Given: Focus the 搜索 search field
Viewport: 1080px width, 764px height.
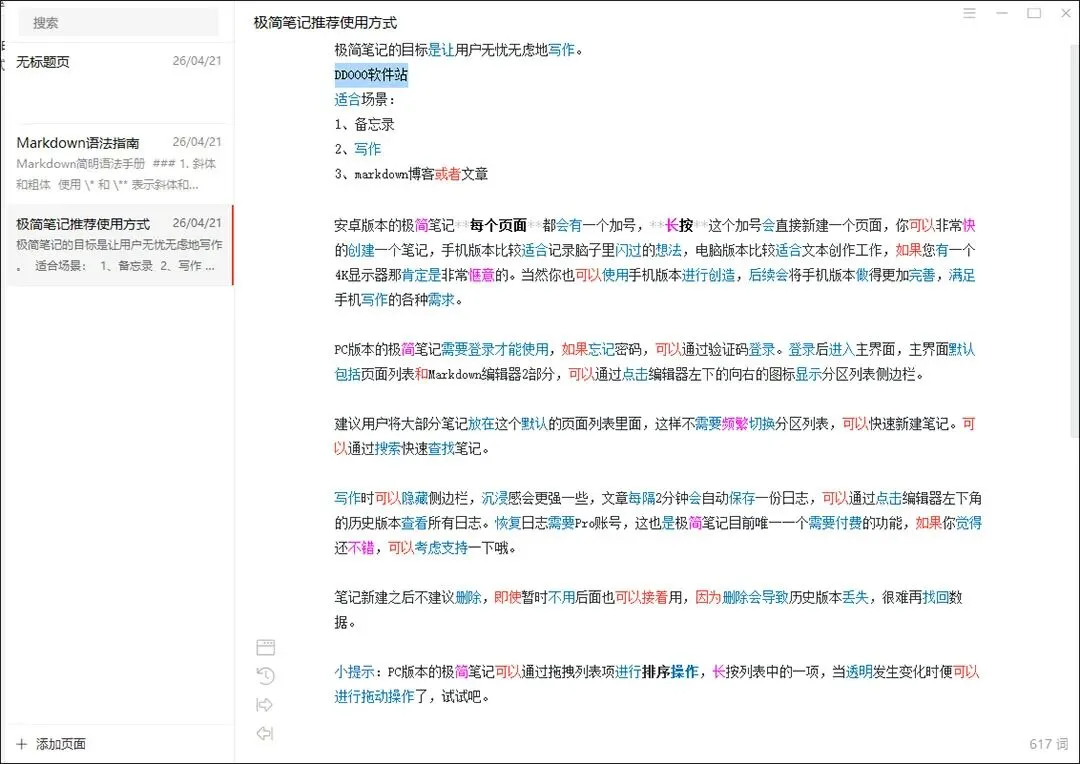Looking at the screenshot, I should click(118, 23).
